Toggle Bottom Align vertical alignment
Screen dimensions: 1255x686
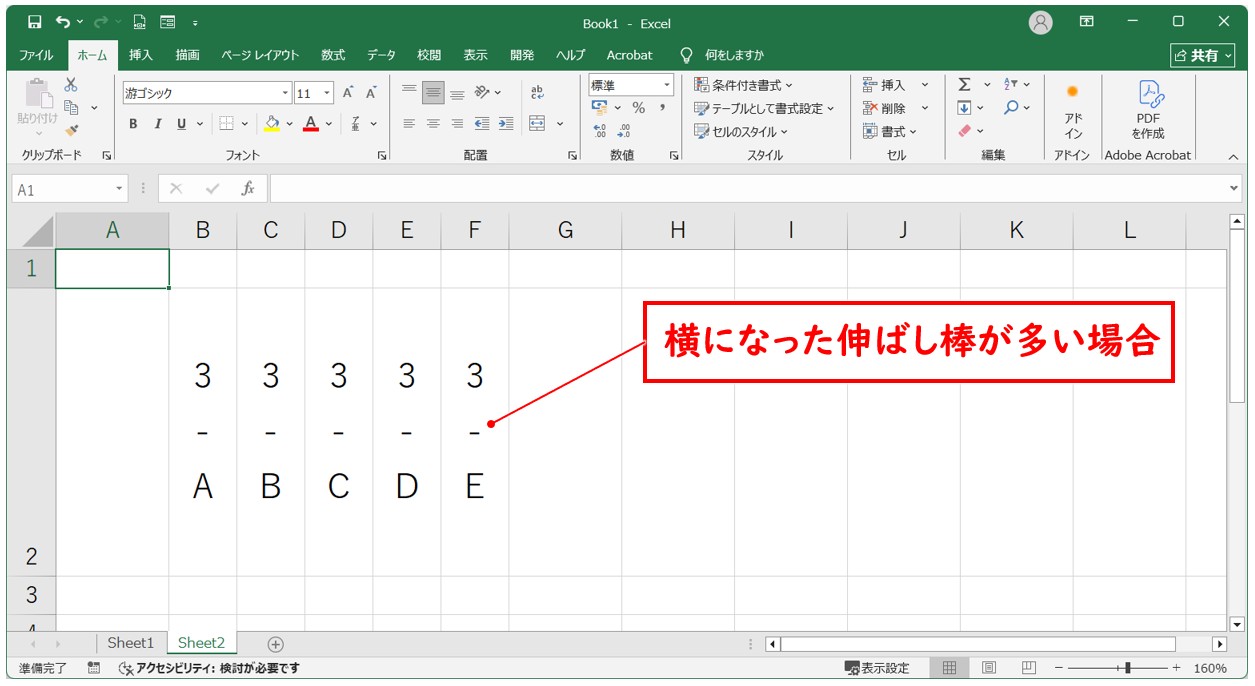click(457, 93)
